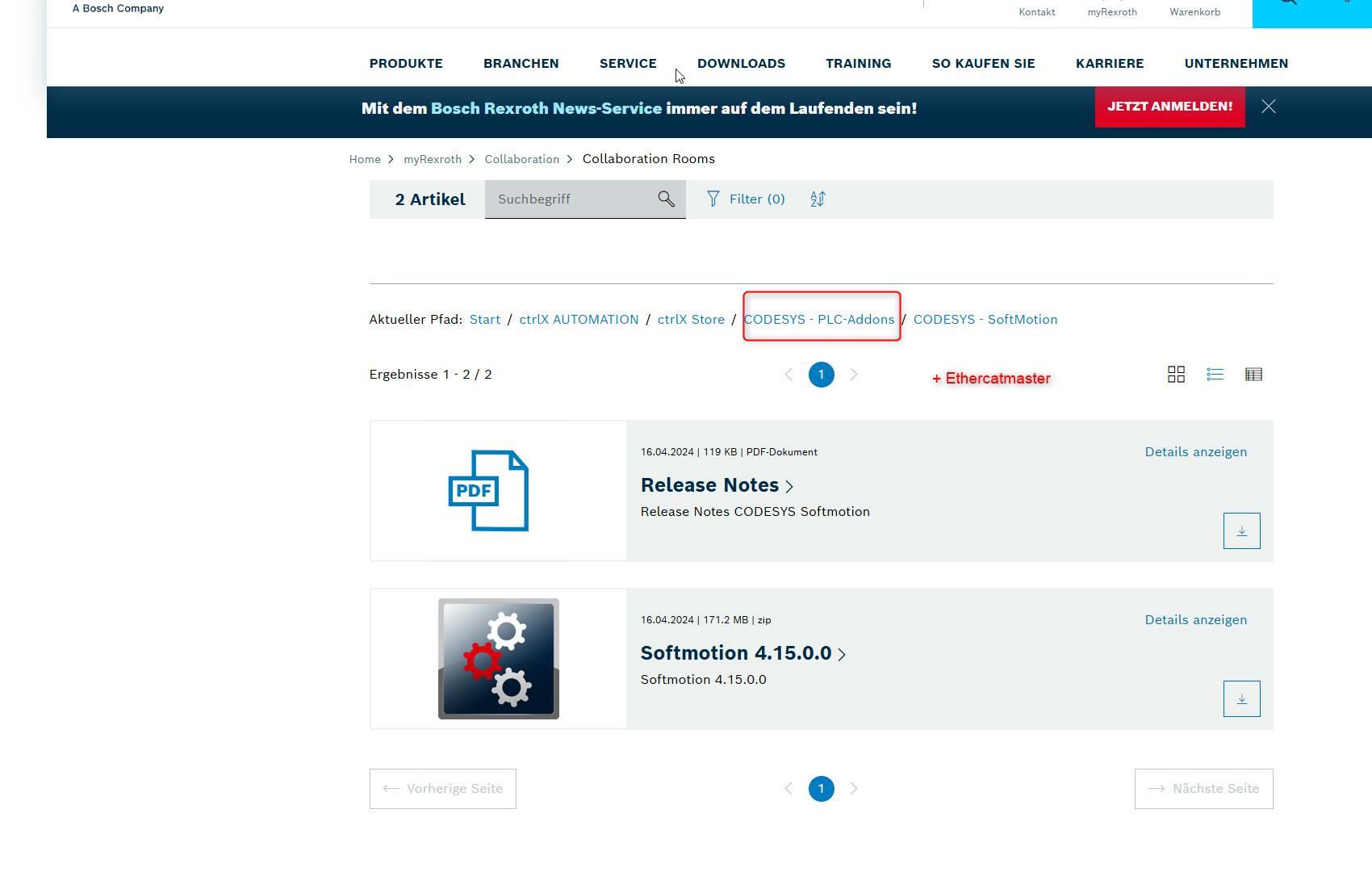The width and height of the screenshot is (1372, 893).
Task: Open the SO KAUFEN SIE menu
Action: click(984, 63)
